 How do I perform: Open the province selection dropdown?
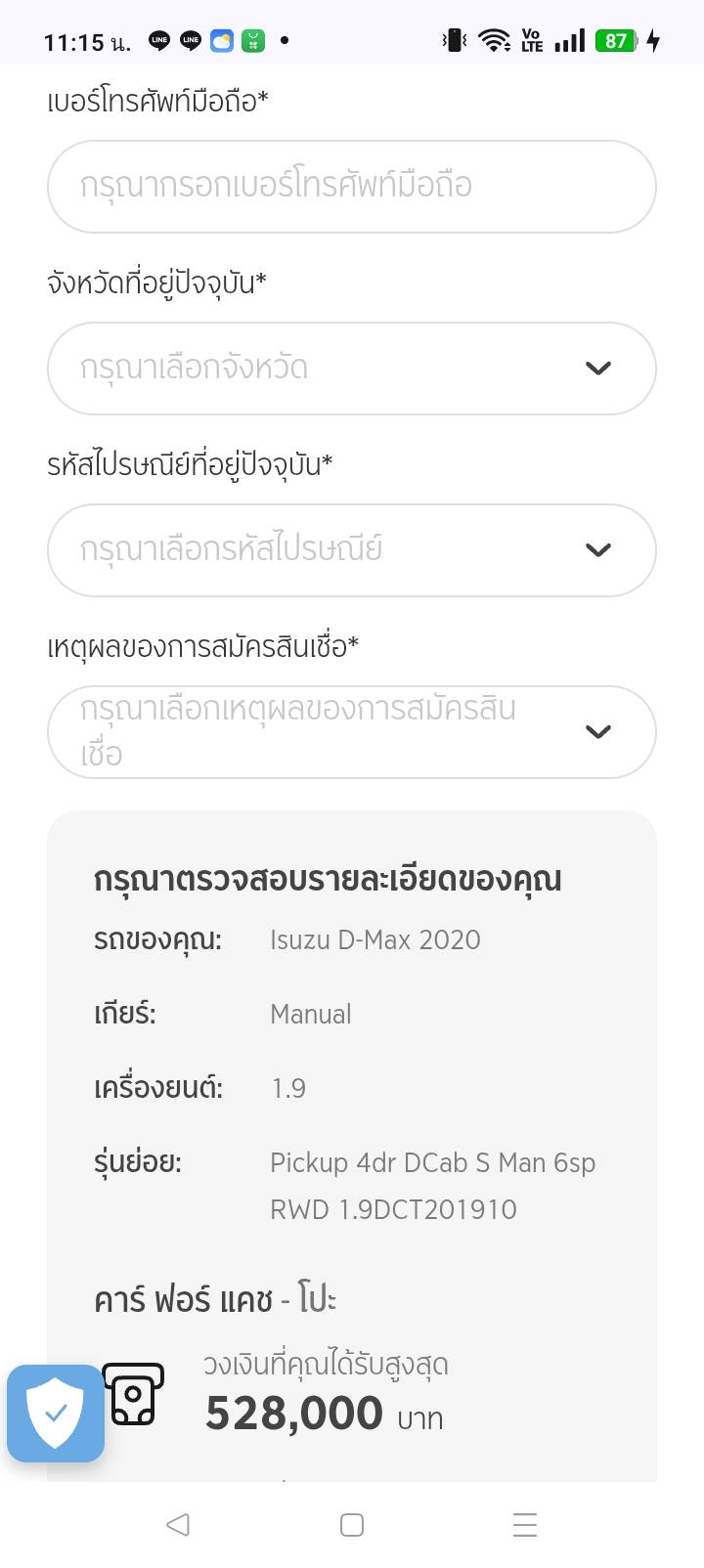tap(351, 369)
